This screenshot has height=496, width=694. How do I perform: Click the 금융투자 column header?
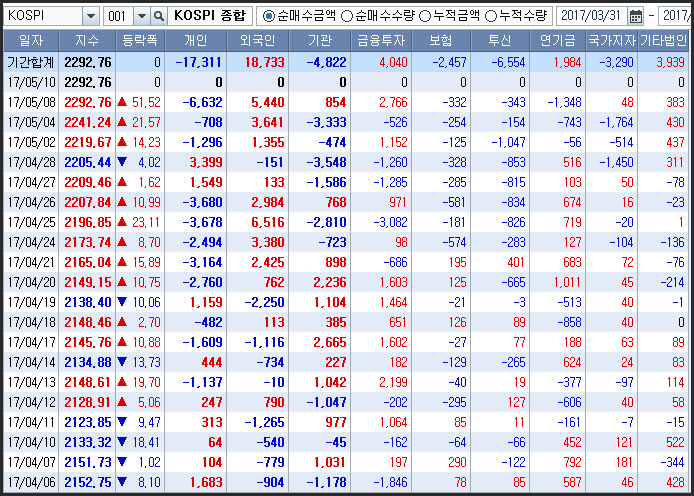381,41
